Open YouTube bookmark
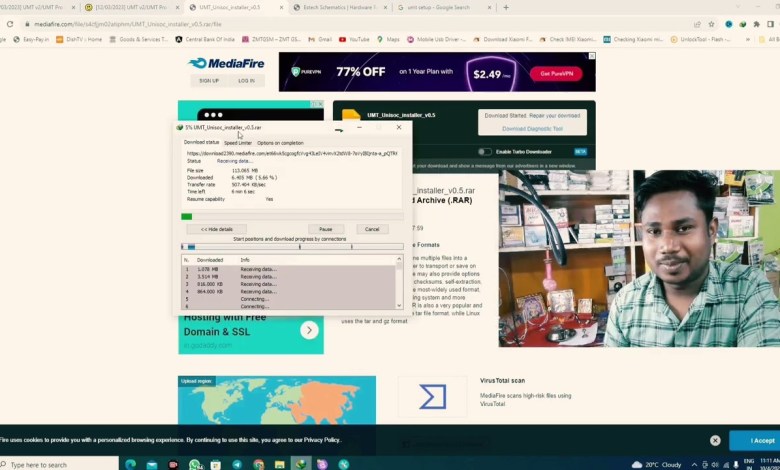Image resolution: width=780 pixels, height=470 pixels. tap(354, 39)
